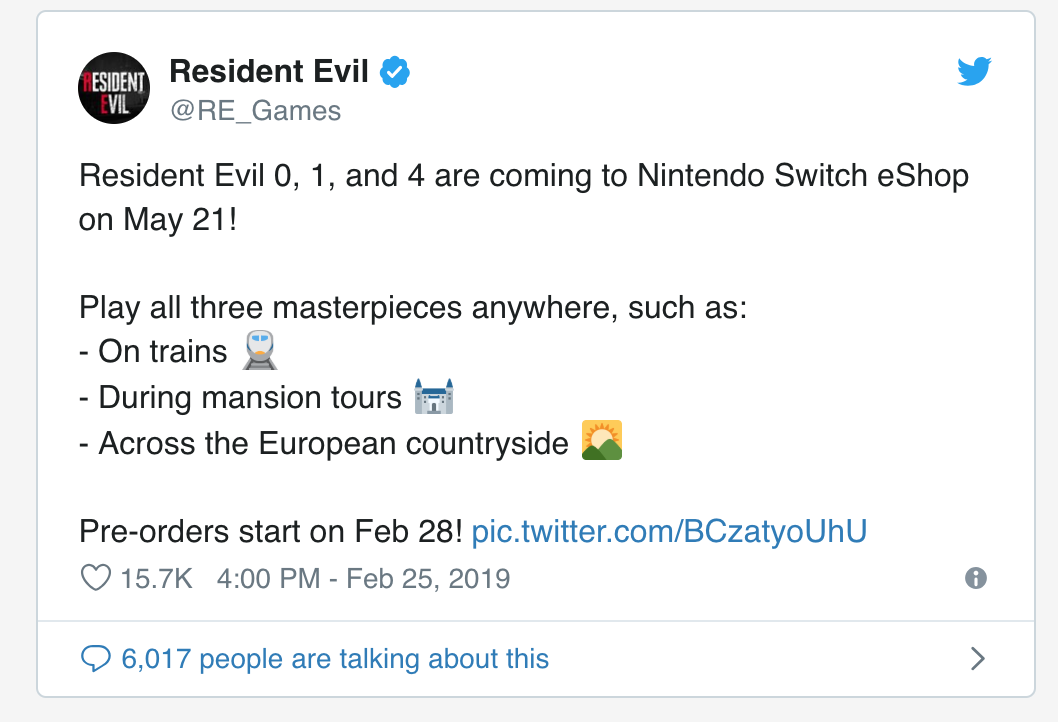Click the speech bubble reply icon
Image resolution: width=1058 pixels, height=722 pixels.
coord(94,659)
